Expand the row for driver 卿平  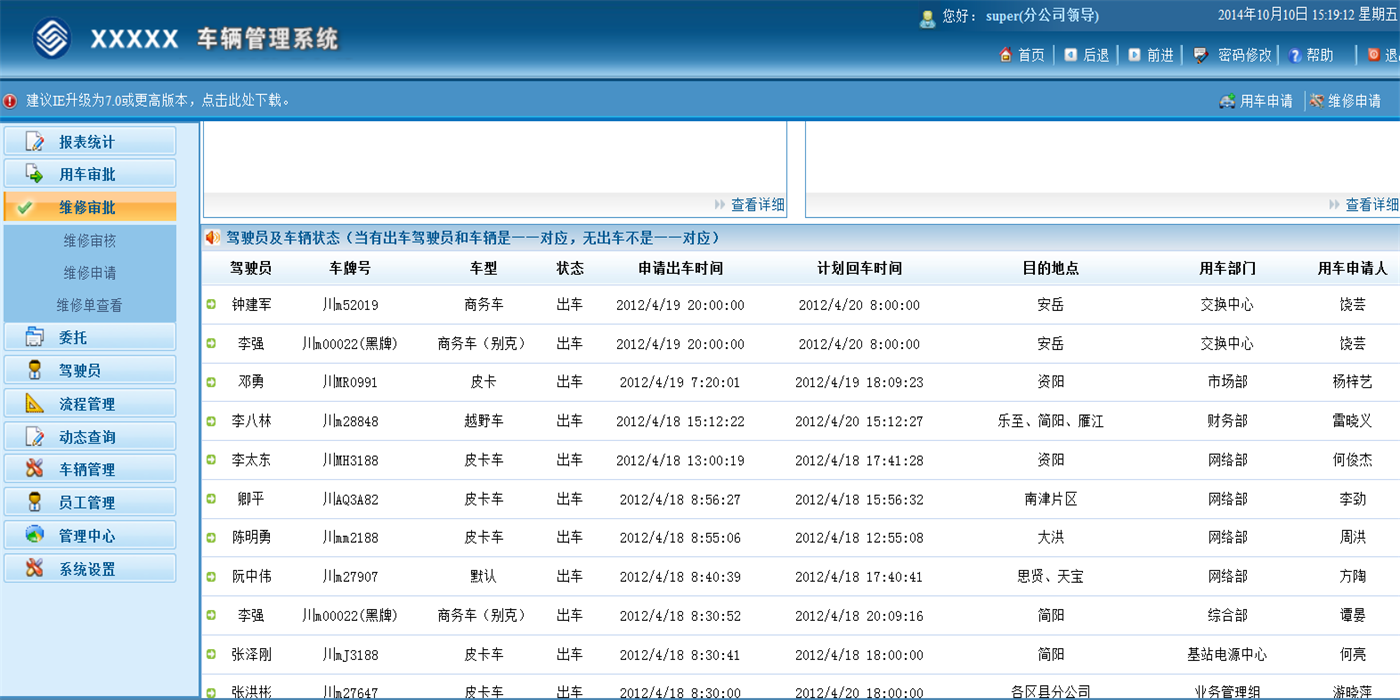(211, 499)
